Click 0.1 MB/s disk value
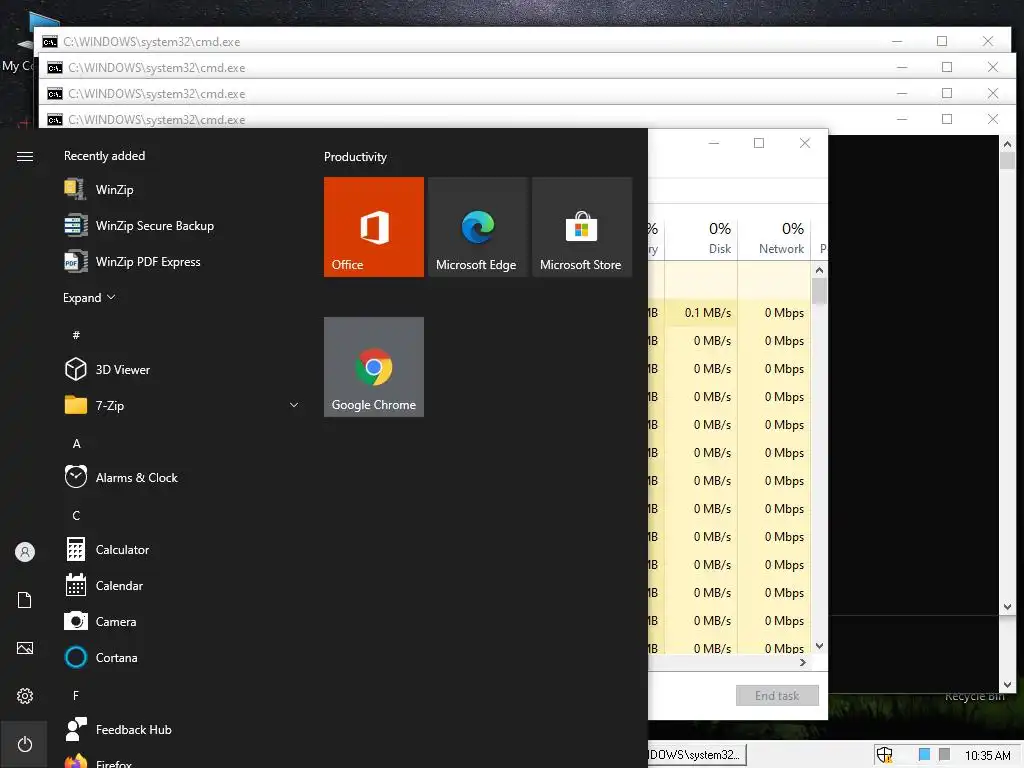This screenshot has width=1024, height=768. (x=708, y=313)
